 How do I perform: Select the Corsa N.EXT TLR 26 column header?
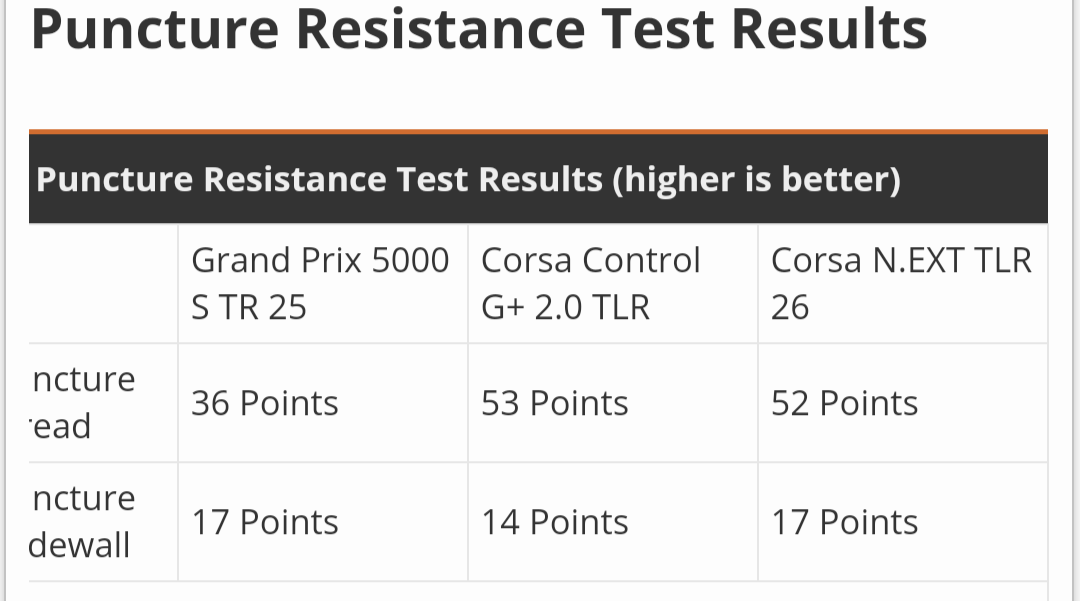click(900, 283)
